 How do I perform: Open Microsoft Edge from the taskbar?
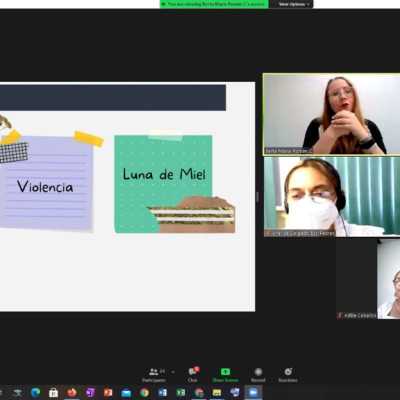tap(36, 393)
